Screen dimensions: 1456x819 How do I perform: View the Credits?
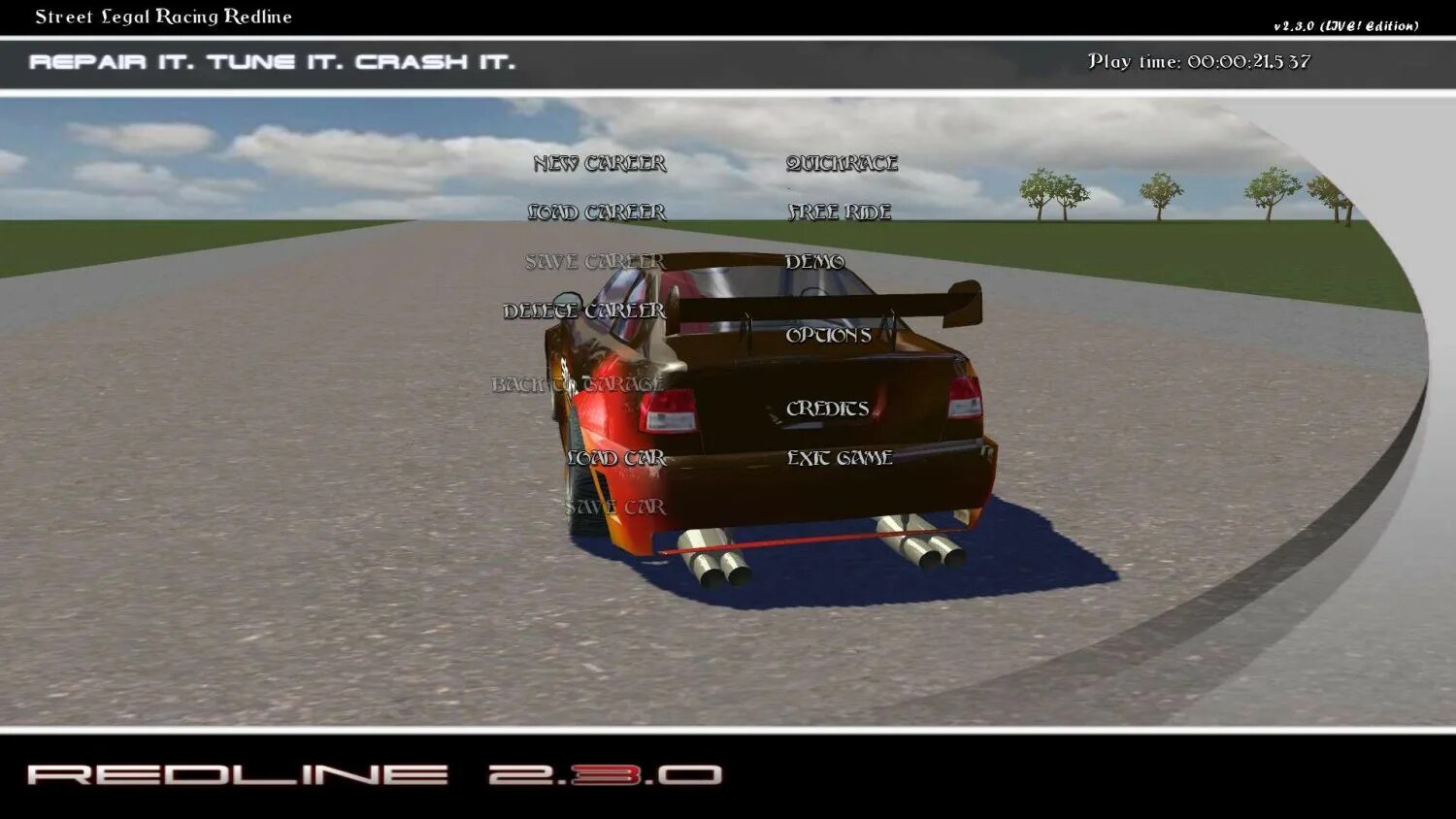click(828, 409)
